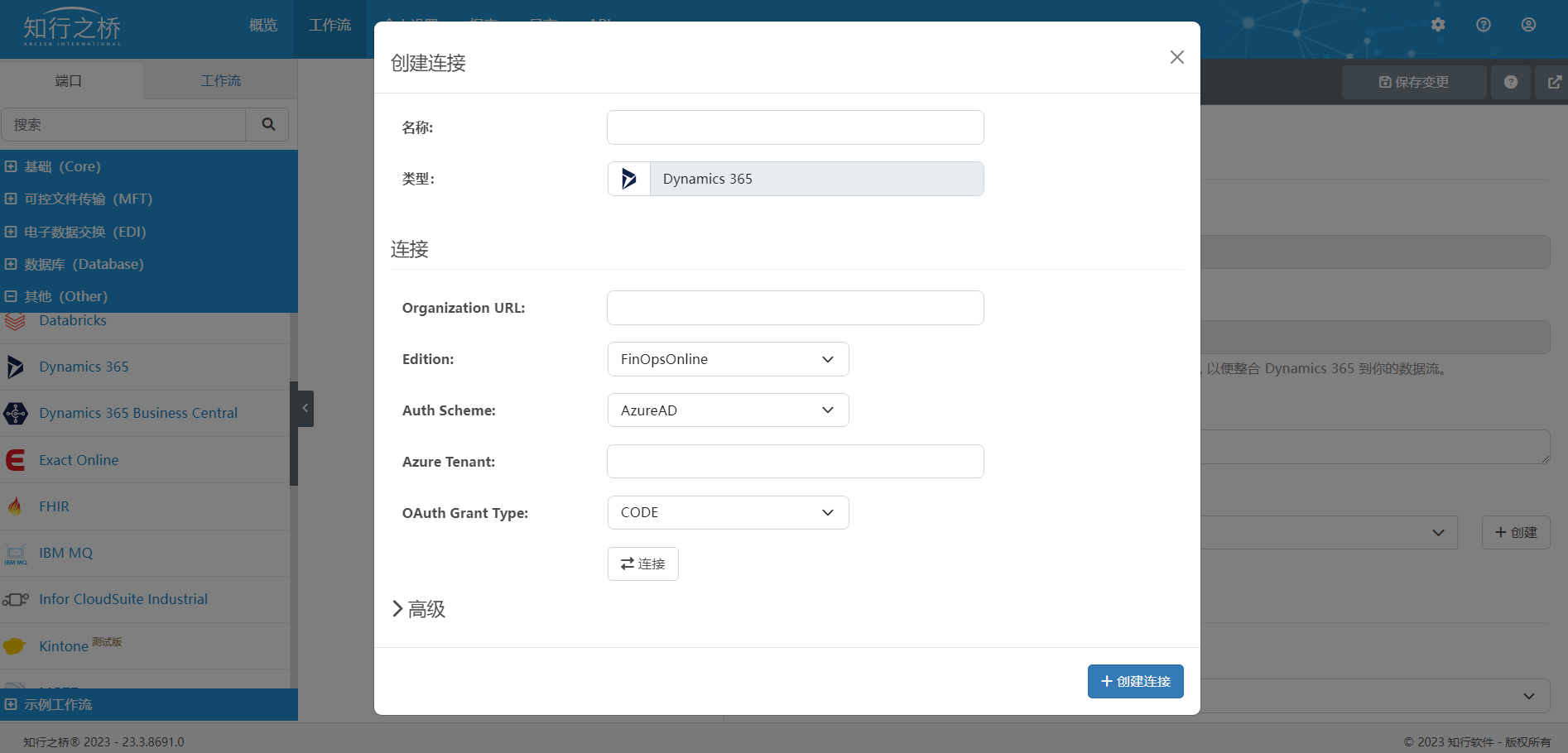
Task: Open the Infor CloudSuite Industrial connector link
Action: tap(123, 599)
